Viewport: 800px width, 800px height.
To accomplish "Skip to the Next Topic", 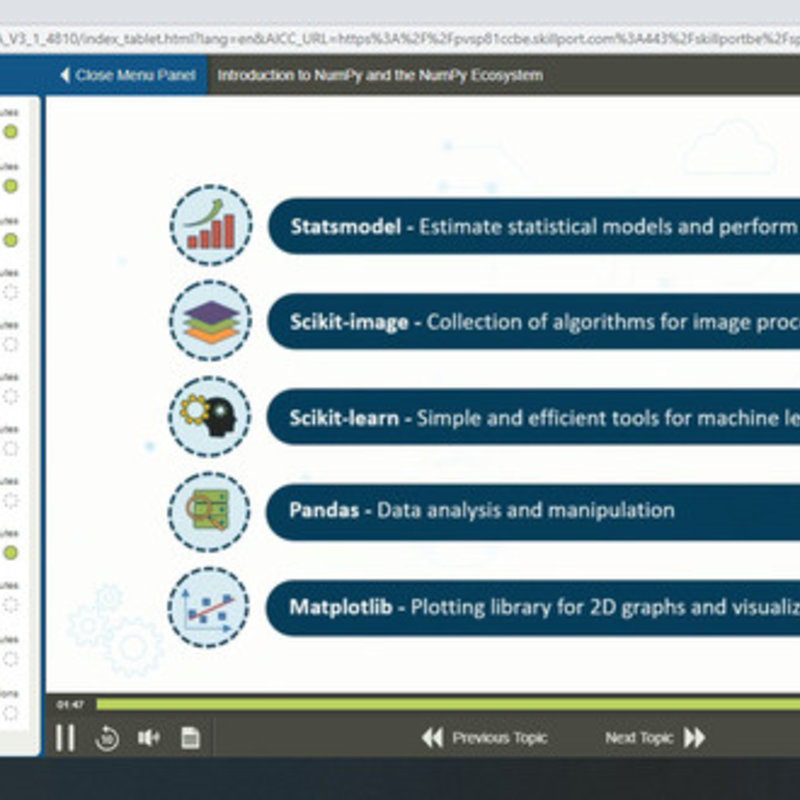I will [x=656, y=738].
